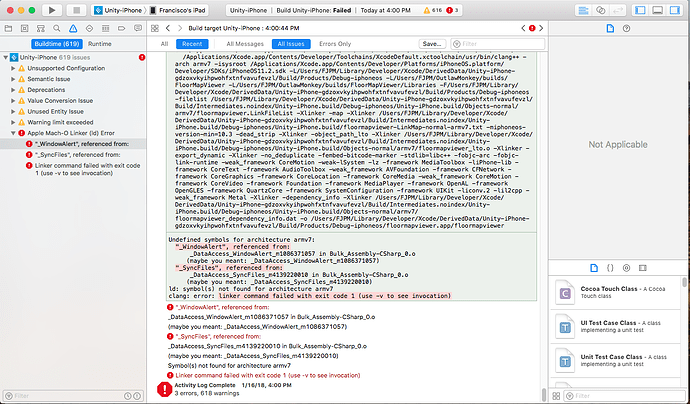
Task: Open Report navigator icon
Action: (x=138, y=29)
